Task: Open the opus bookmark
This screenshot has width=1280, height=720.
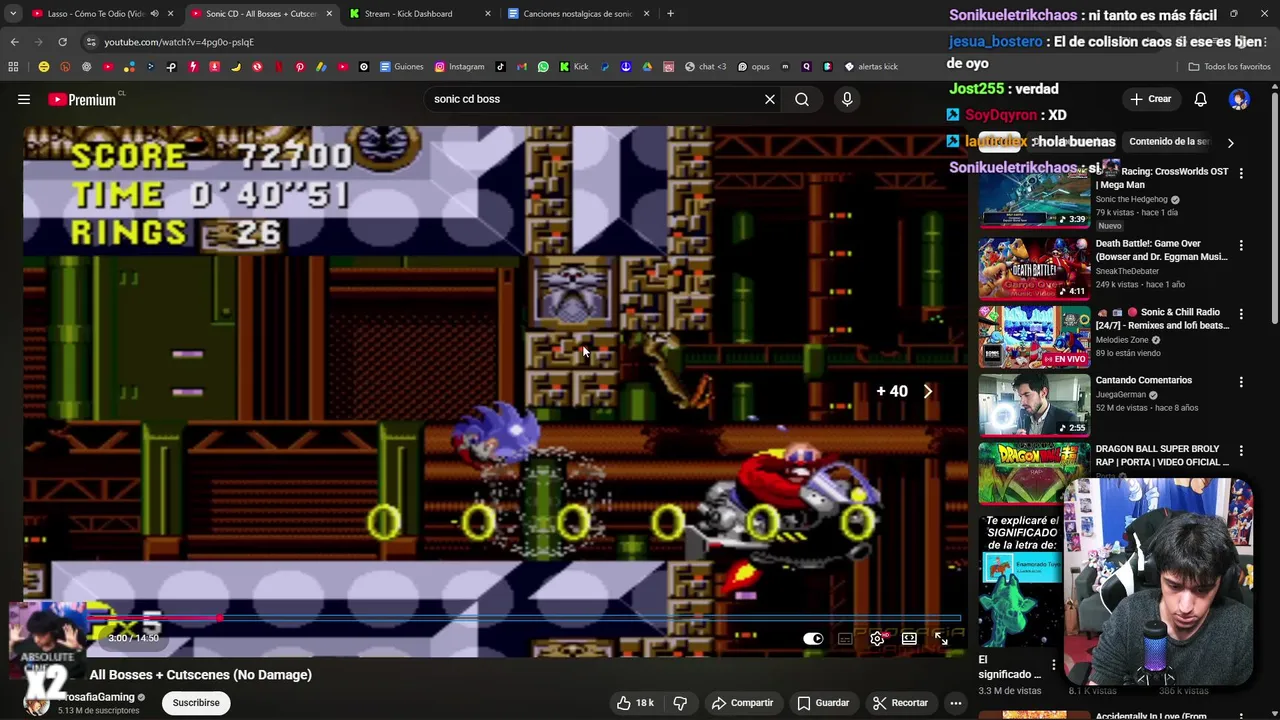Action: point(753,67)
